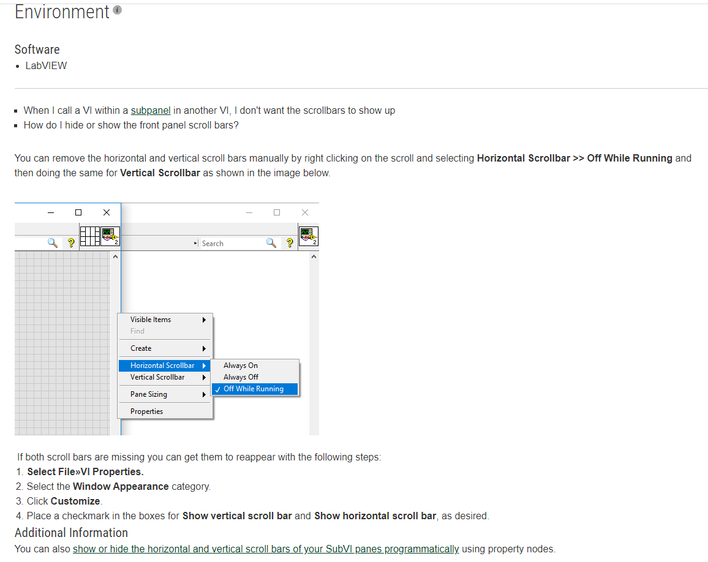Click the search magnifier icon in right window
This screenshot has width=708, height=562.
(271, 243)
